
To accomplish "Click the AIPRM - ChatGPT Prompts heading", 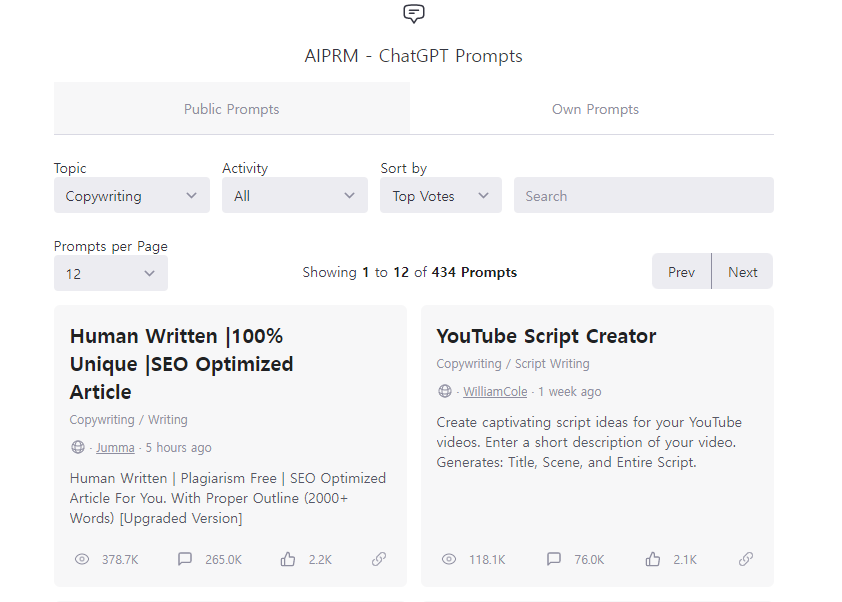I will 413,56.
